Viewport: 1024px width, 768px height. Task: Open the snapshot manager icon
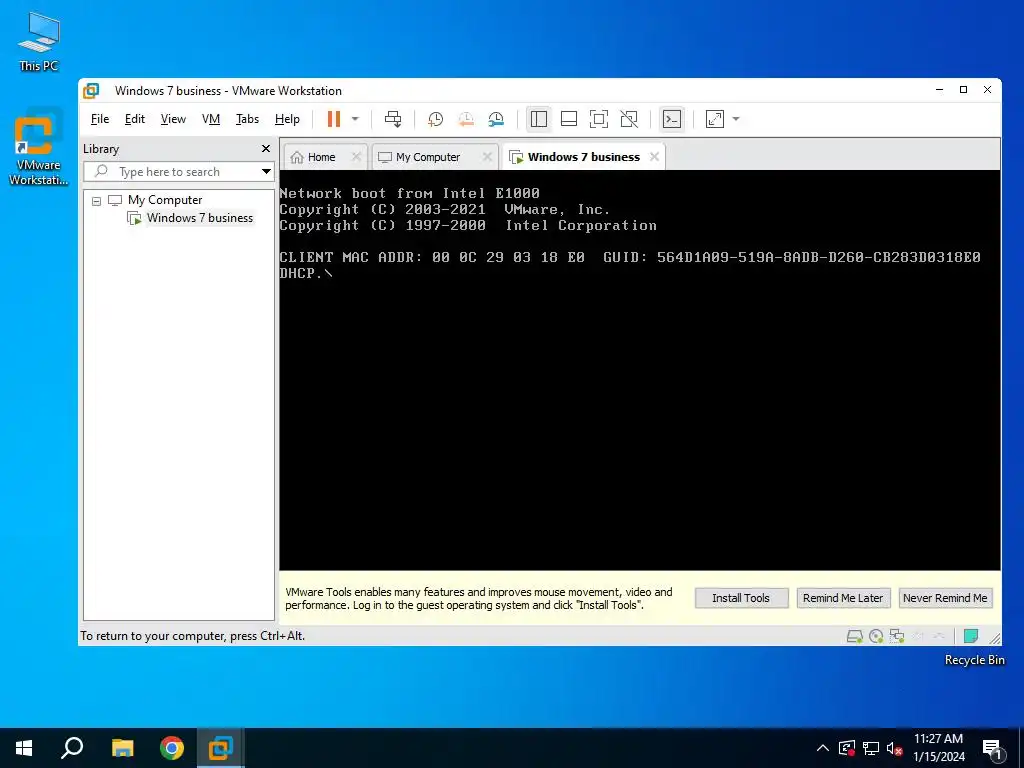pos(496,119)
